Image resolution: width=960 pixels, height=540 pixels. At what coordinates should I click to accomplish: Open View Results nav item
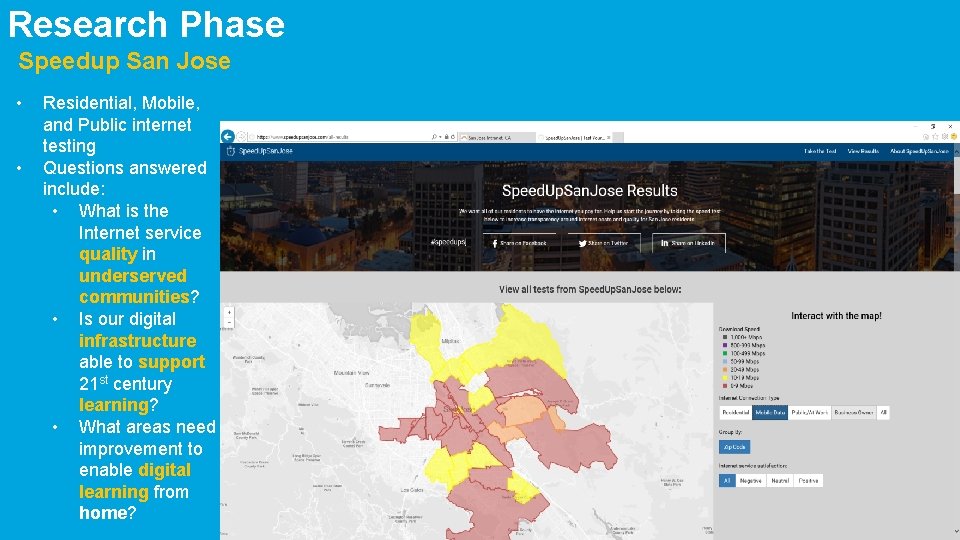pos(863,151)
